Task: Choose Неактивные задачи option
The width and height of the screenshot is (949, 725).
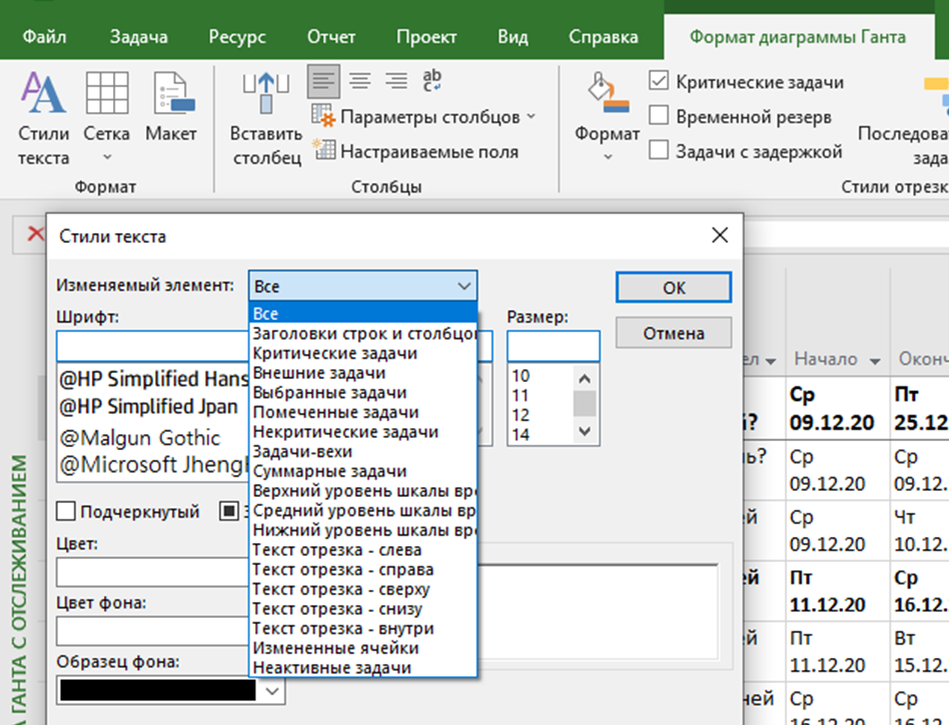Action: [363, 668]
